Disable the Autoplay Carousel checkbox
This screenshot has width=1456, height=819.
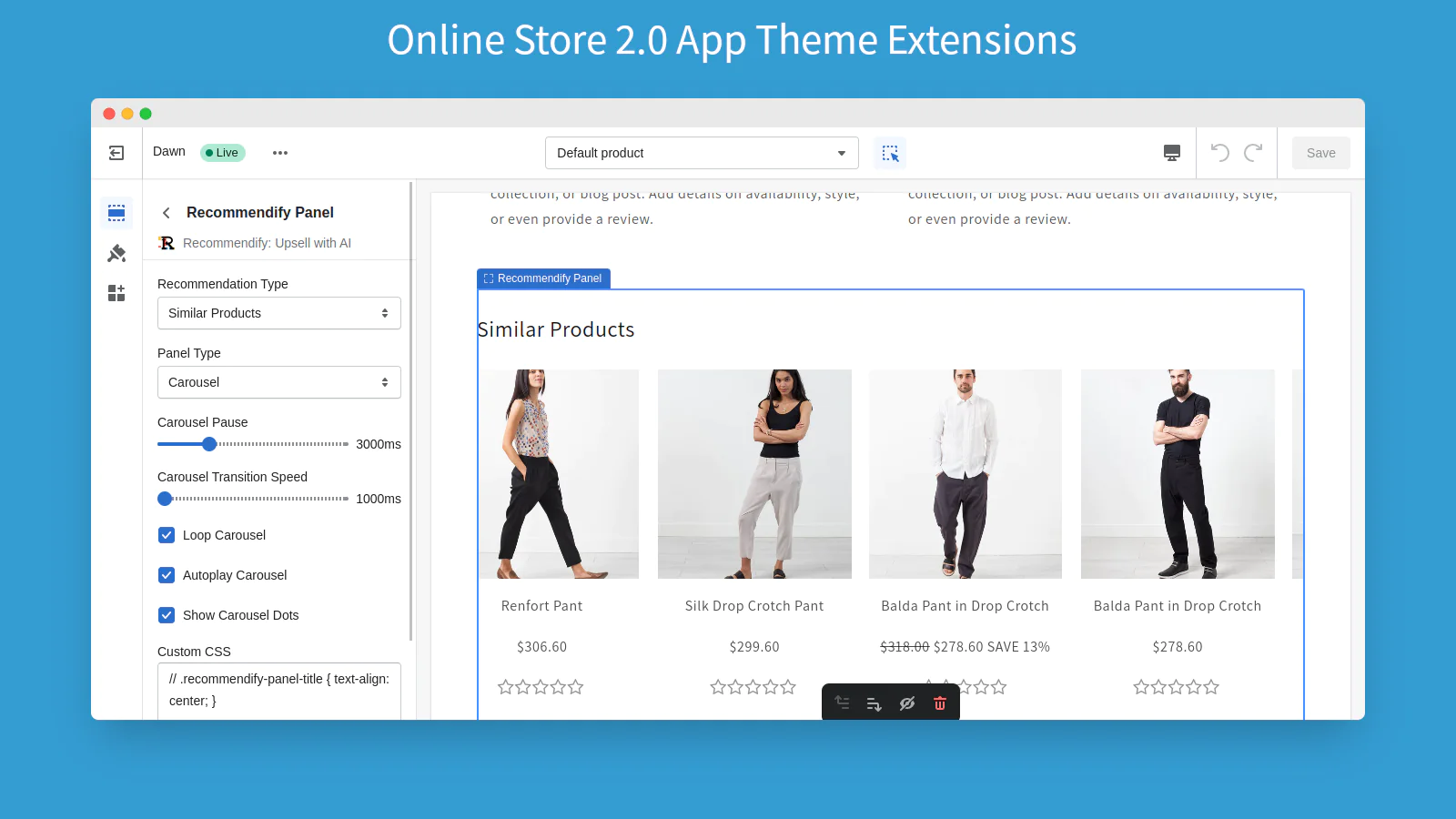click(x=167, y=575)
